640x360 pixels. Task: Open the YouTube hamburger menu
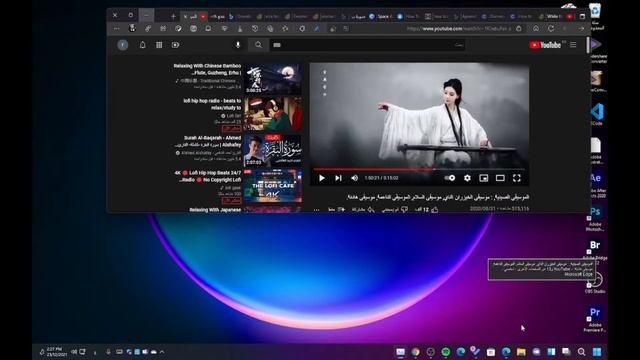point(573,44)
